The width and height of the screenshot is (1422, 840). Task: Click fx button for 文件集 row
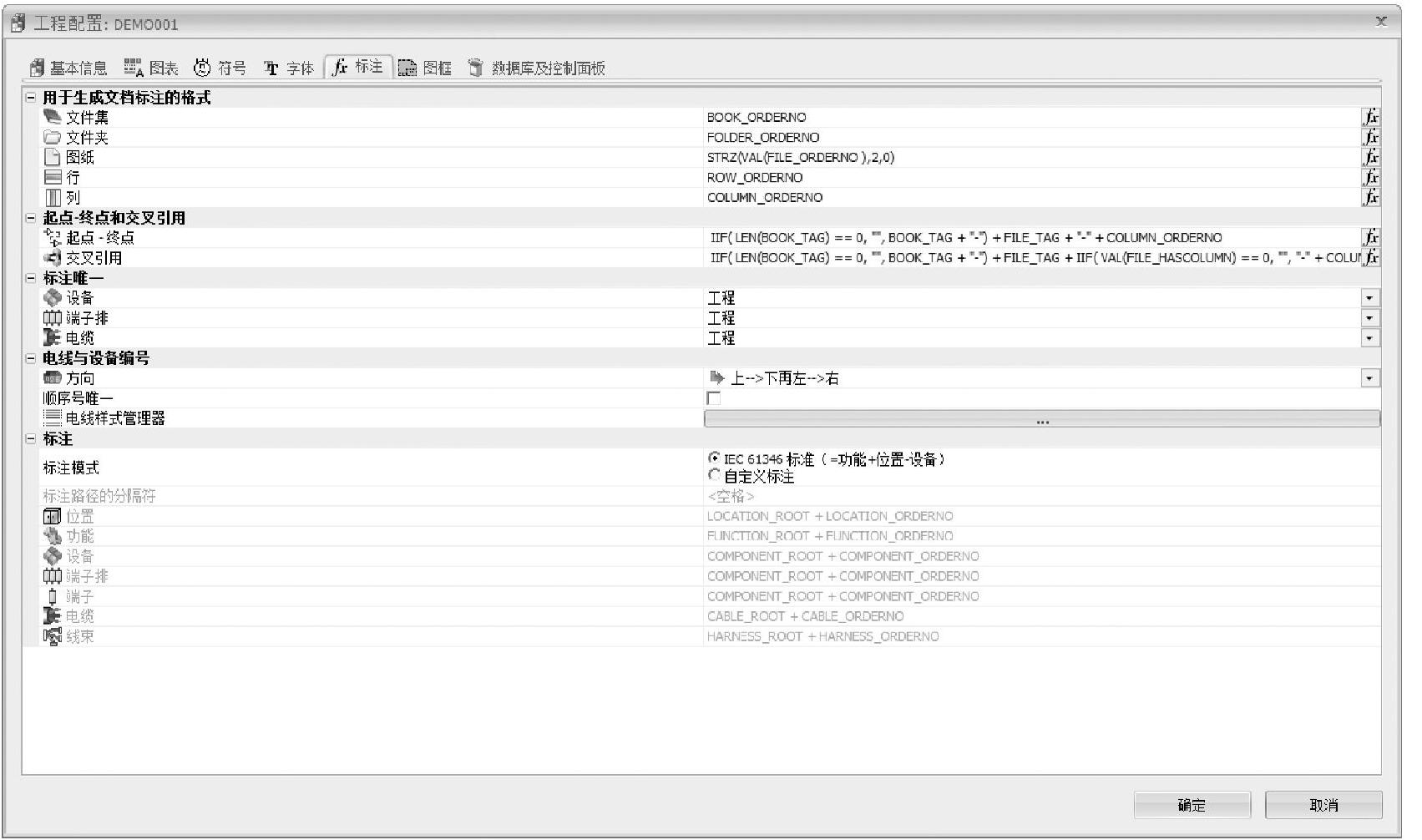point(1370,117)
